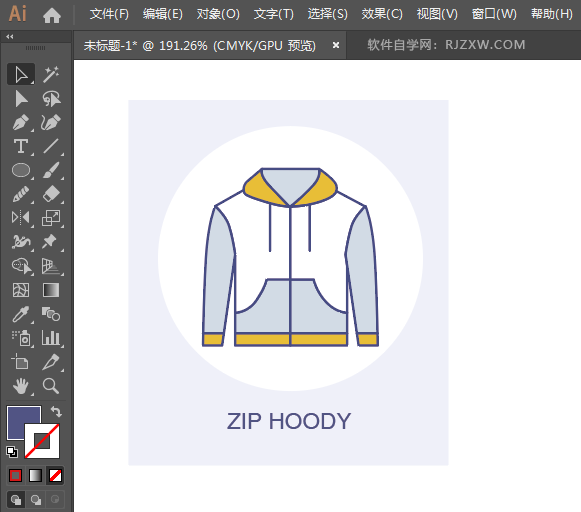Pick the Gradient tool
Image resolution: width=581 pixels, height=512 pixels.
[x=51, y=290]
